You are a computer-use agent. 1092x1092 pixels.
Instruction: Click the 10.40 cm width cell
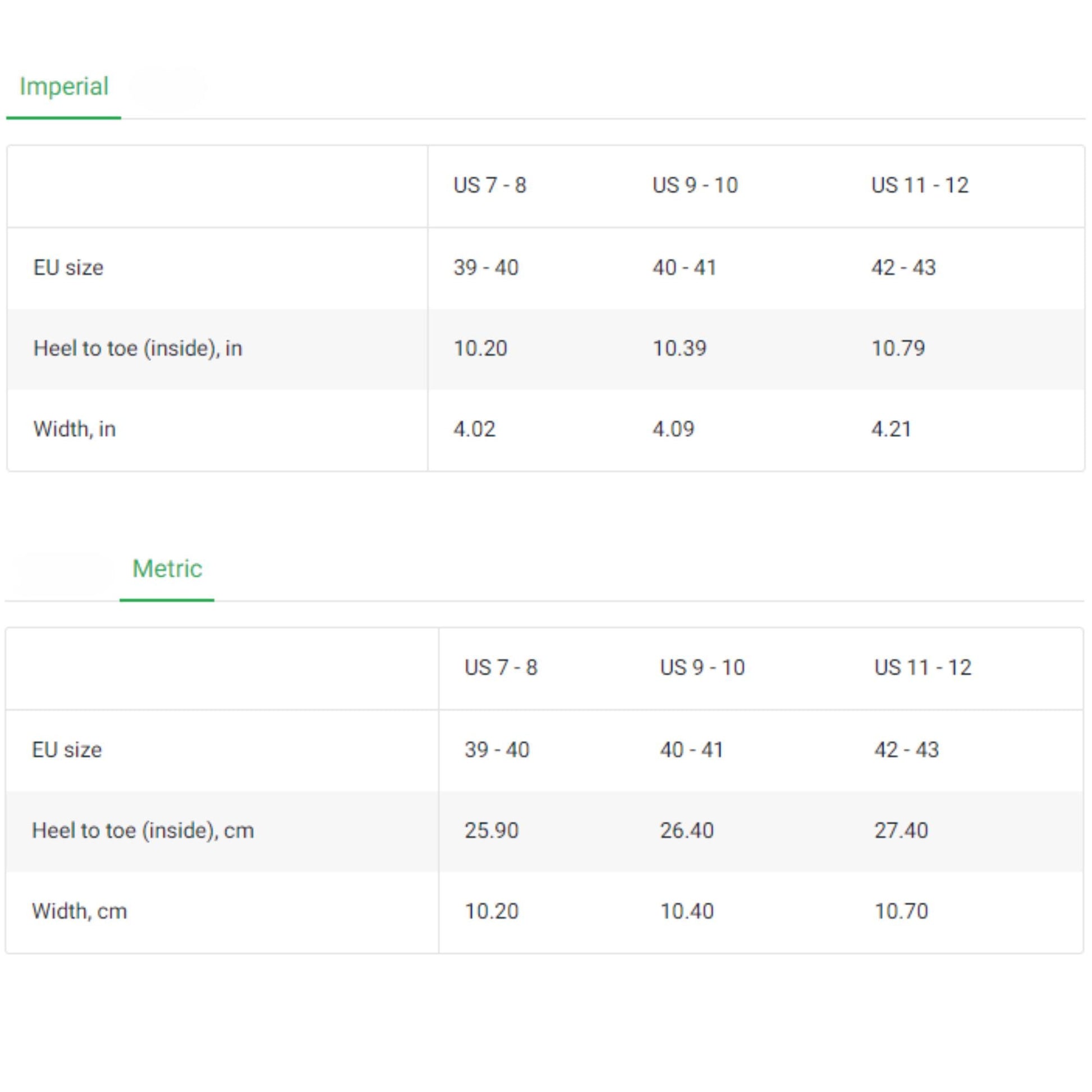point(687,912)
